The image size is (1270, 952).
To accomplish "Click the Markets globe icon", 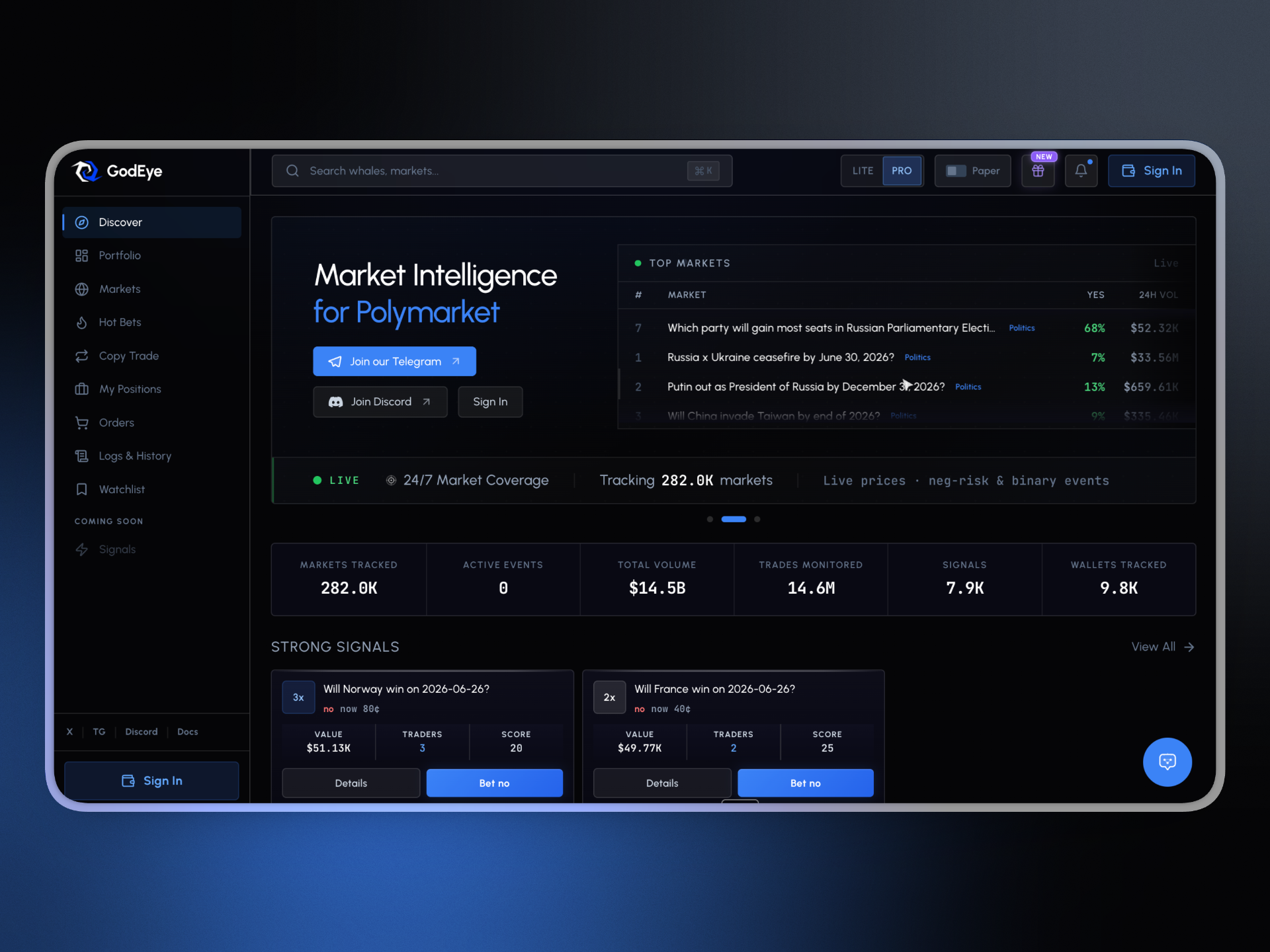I will point(82,289).
